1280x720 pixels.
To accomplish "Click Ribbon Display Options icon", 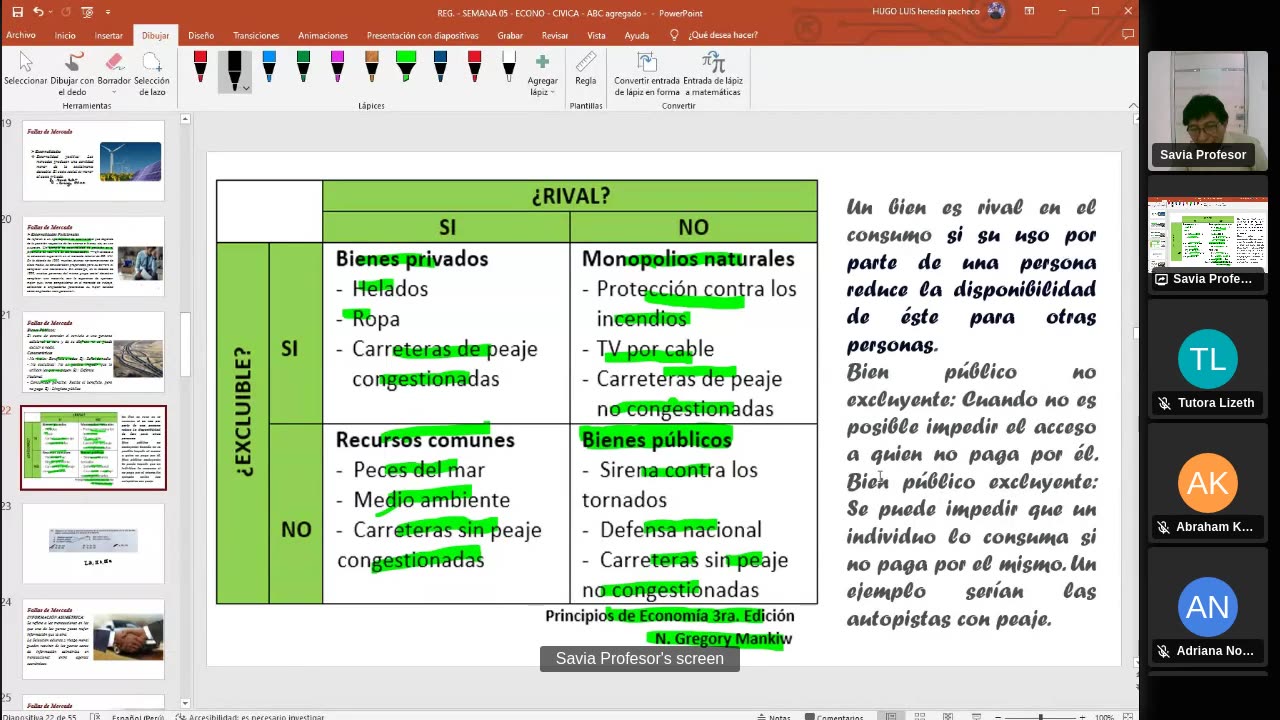I will tap(1030, 12).
